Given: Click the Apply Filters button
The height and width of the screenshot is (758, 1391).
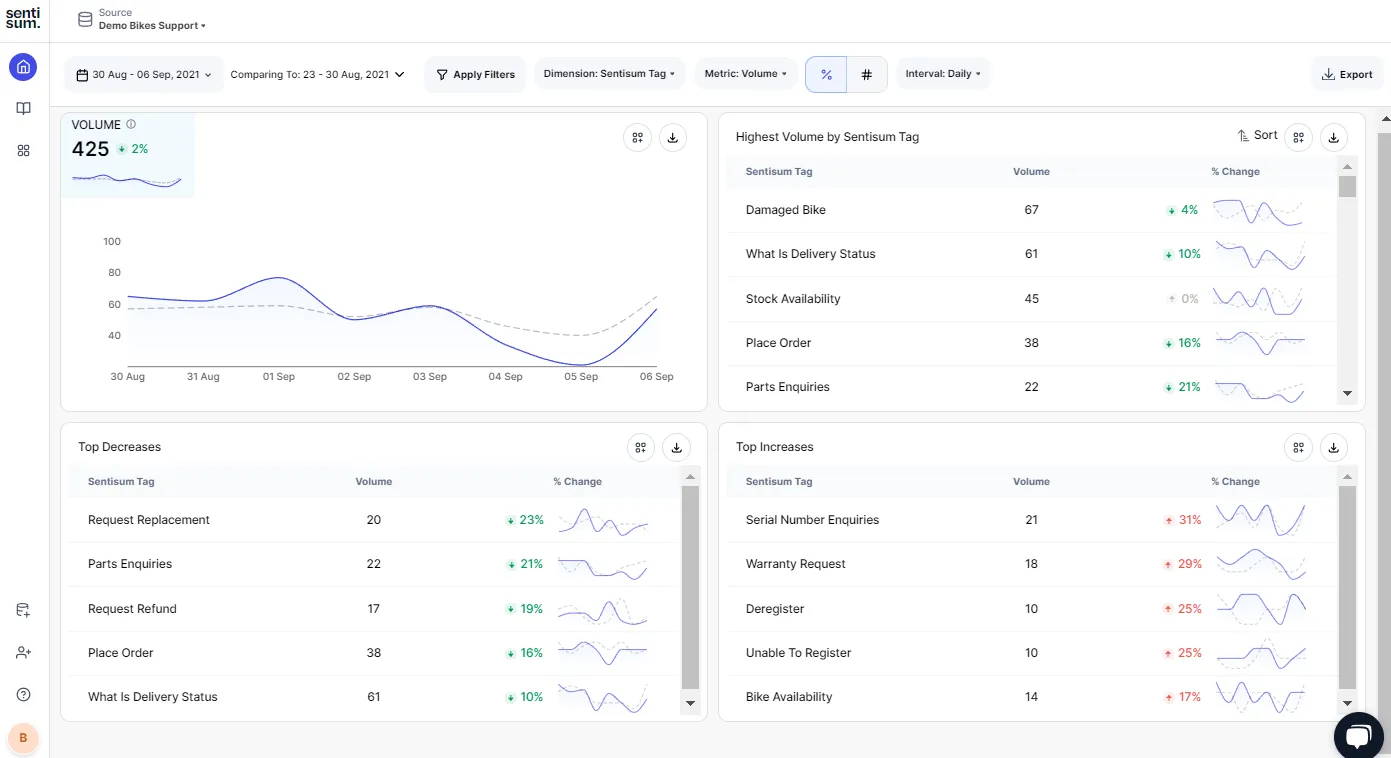Looking at the screenshot, I should tap(475, 74).
